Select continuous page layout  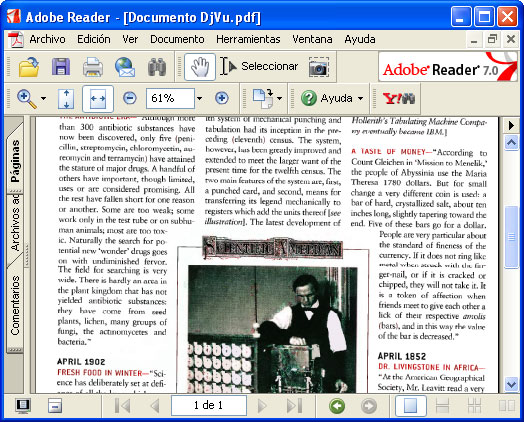click(442, 406)
